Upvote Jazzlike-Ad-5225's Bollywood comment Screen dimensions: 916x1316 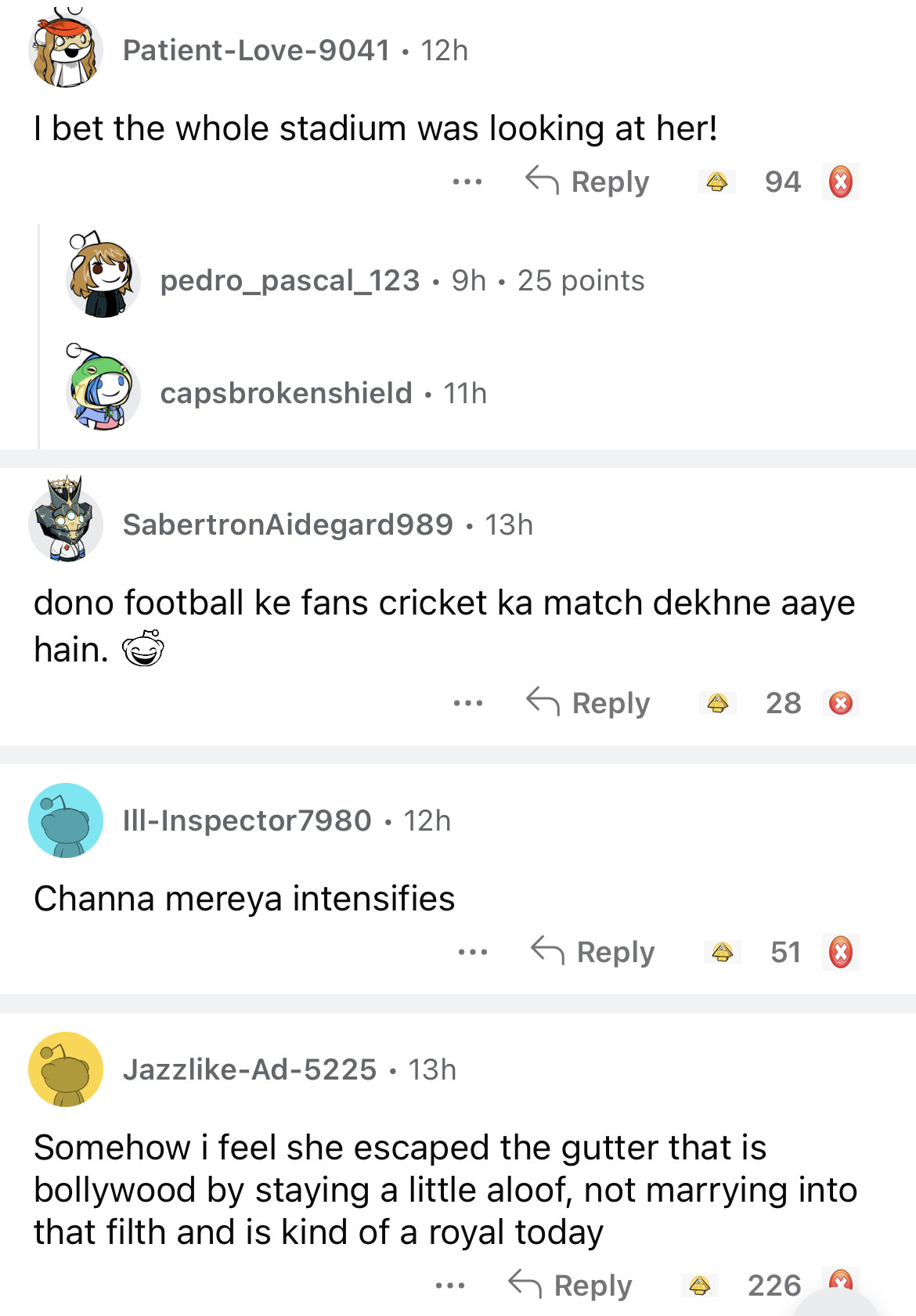click(x=700, y=1285)
